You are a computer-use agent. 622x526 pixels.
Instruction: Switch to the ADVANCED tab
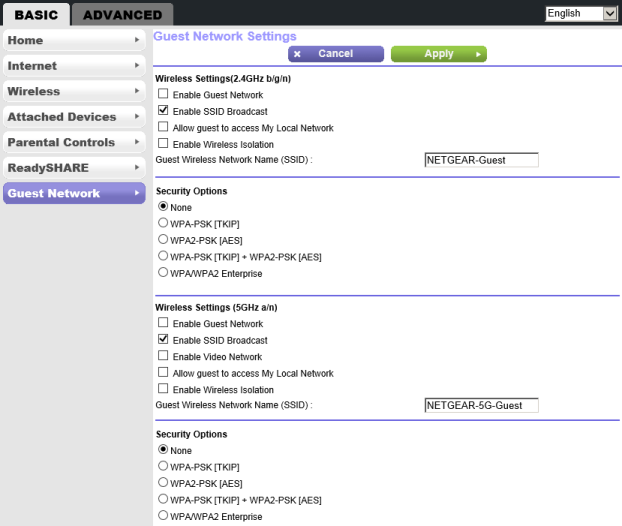tap(123, 15)
